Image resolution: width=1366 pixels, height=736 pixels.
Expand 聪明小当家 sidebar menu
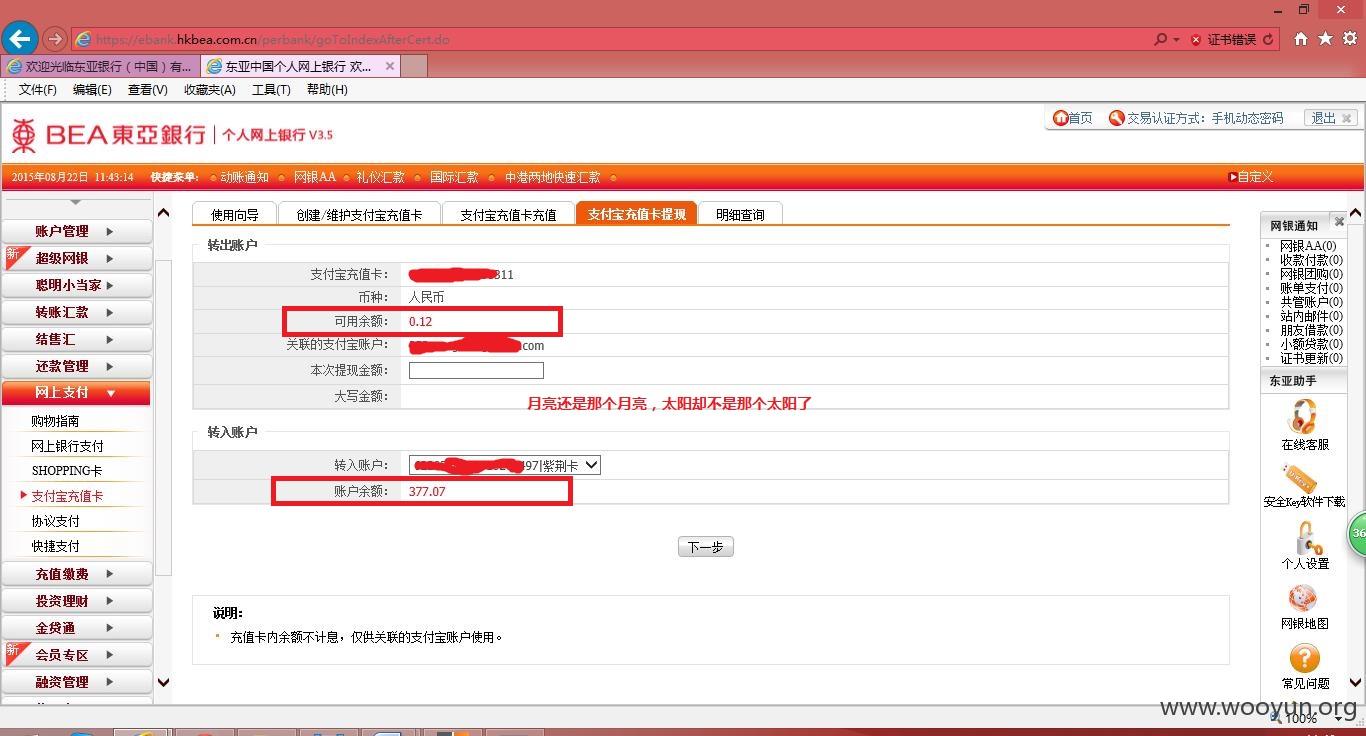76,285
